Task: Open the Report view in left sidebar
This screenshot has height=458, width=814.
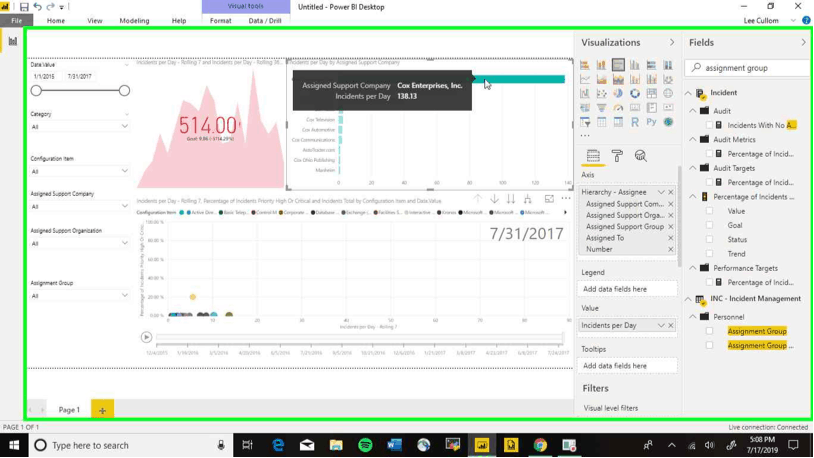Action: (x=12, y=41)
